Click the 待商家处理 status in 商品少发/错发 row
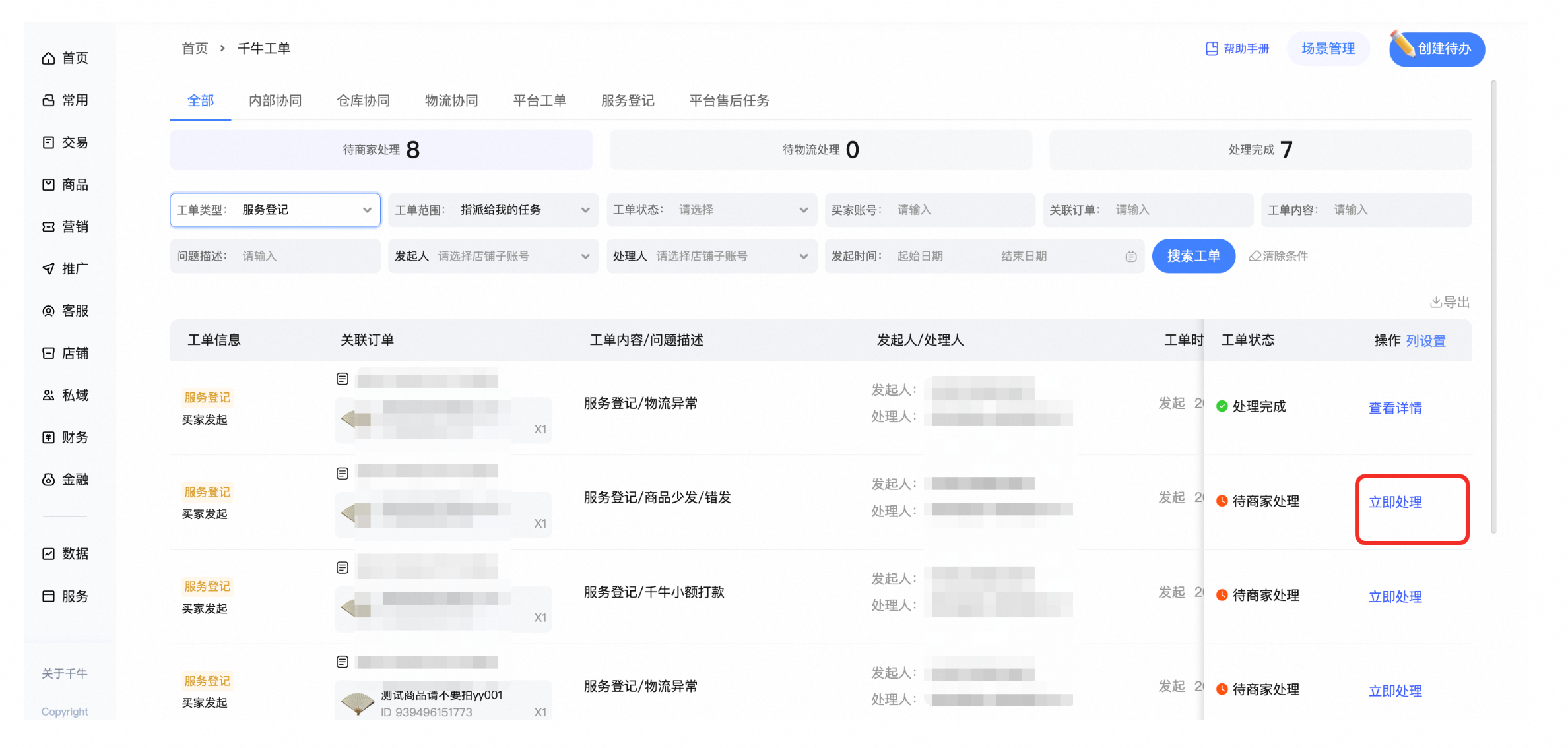Viewport: 1568px width, 748px height. [1258, 501]
